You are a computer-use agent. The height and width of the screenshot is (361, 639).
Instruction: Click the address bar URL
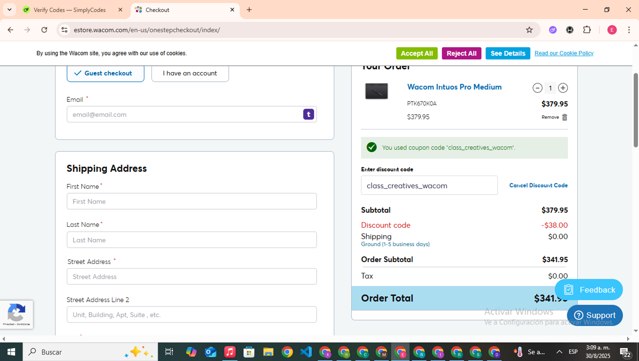(147, 30)
